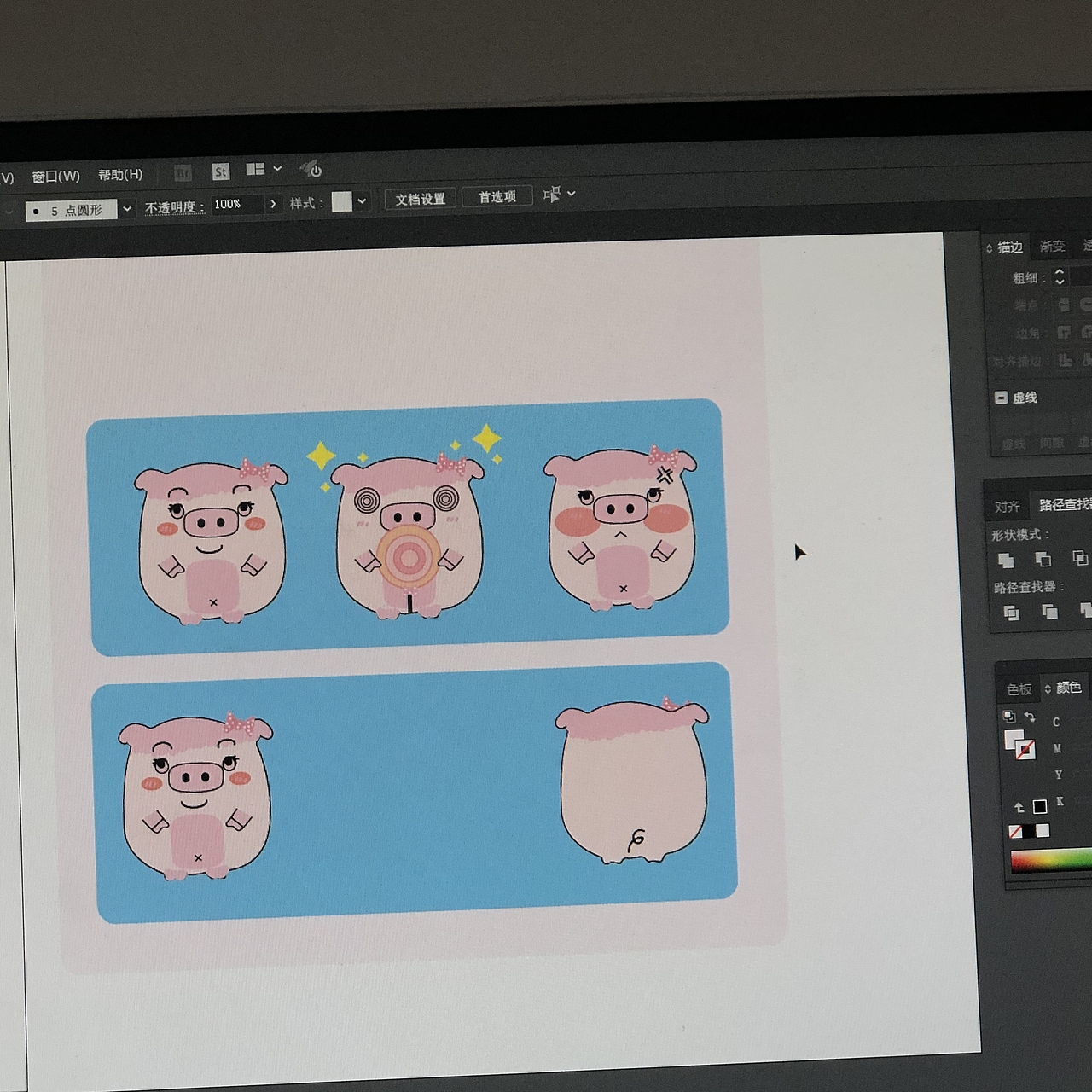Open the 样式 style dropdown
Viewport: 1092px width, 1092px height.
pos(360,201)
